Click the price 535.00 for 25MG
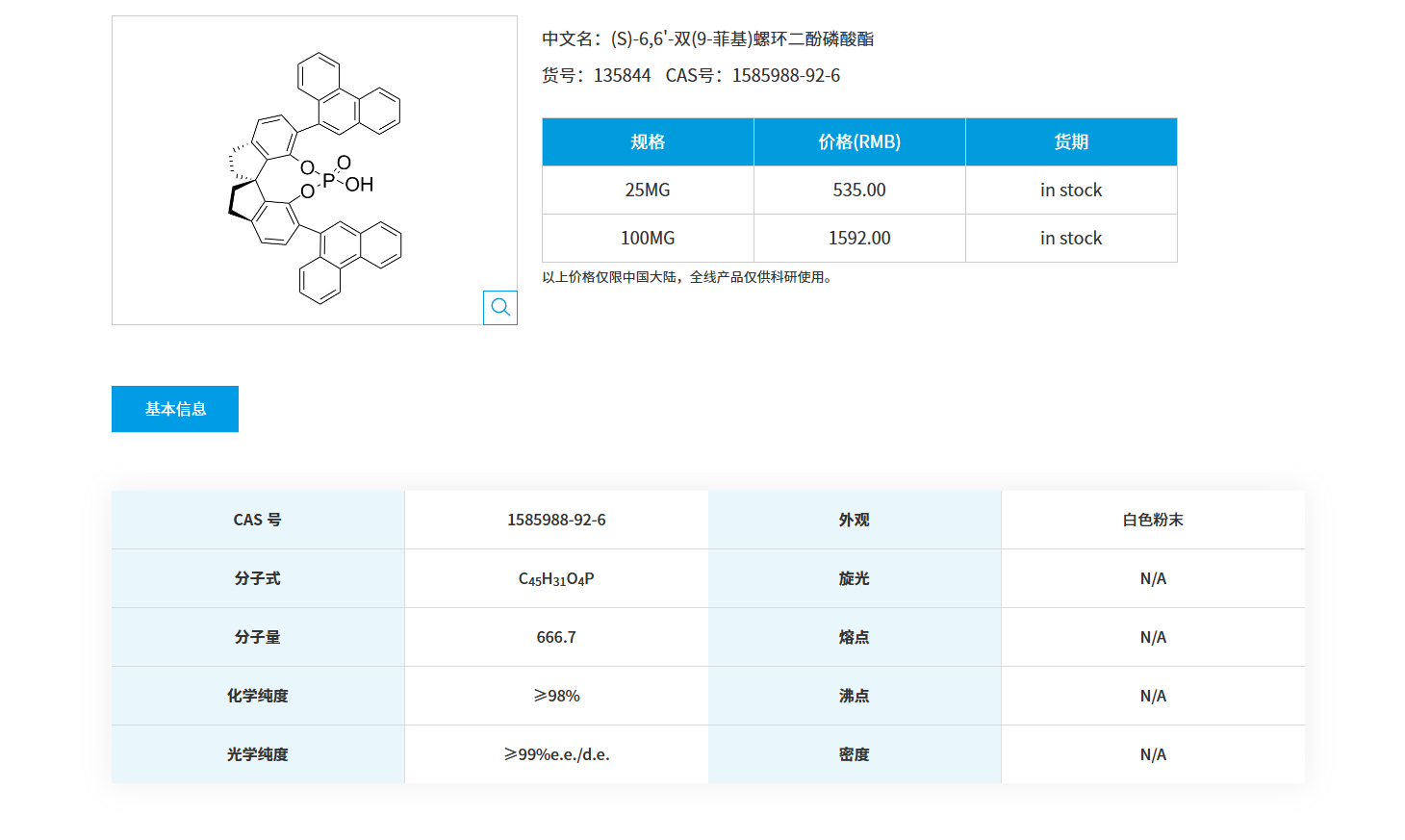1405x840 pixels. click(x=858, y=190)
